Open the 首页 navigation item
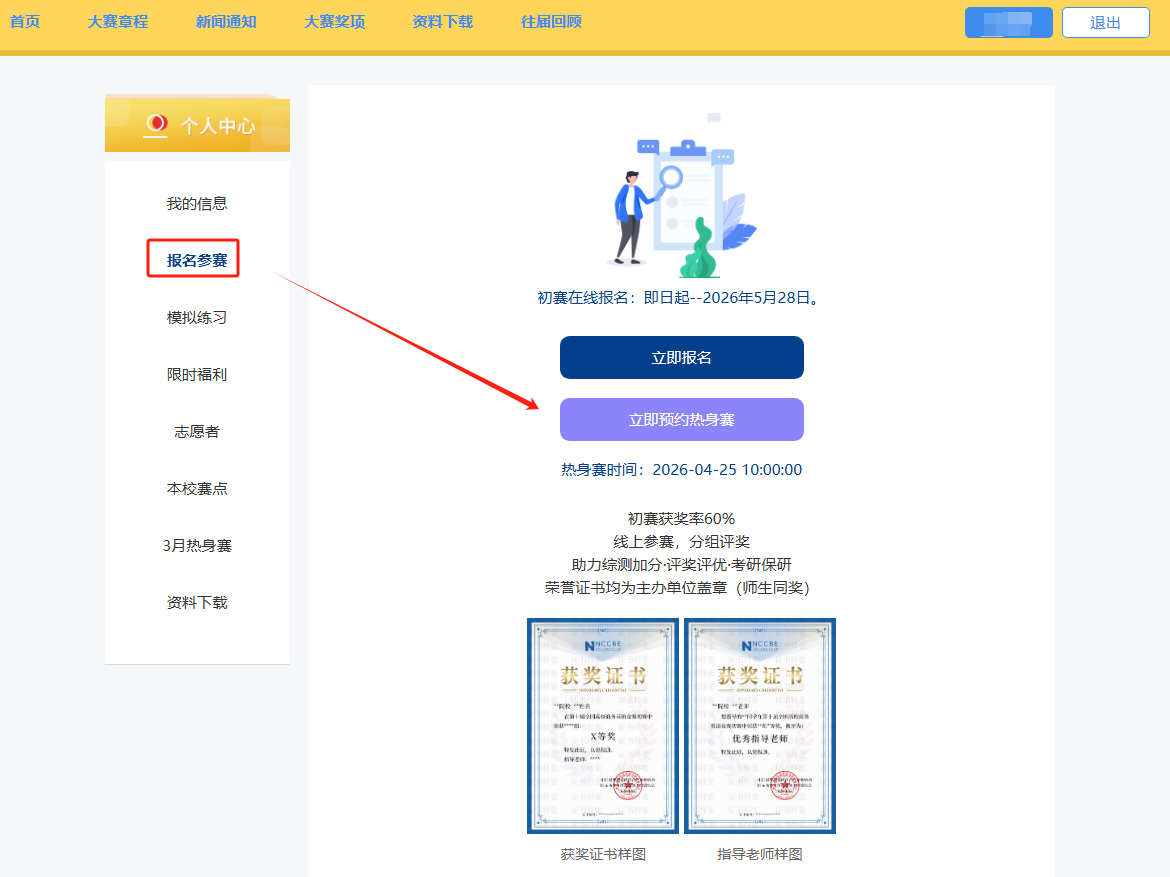Viewport: 1170px width, 877px height. (25, 21)
